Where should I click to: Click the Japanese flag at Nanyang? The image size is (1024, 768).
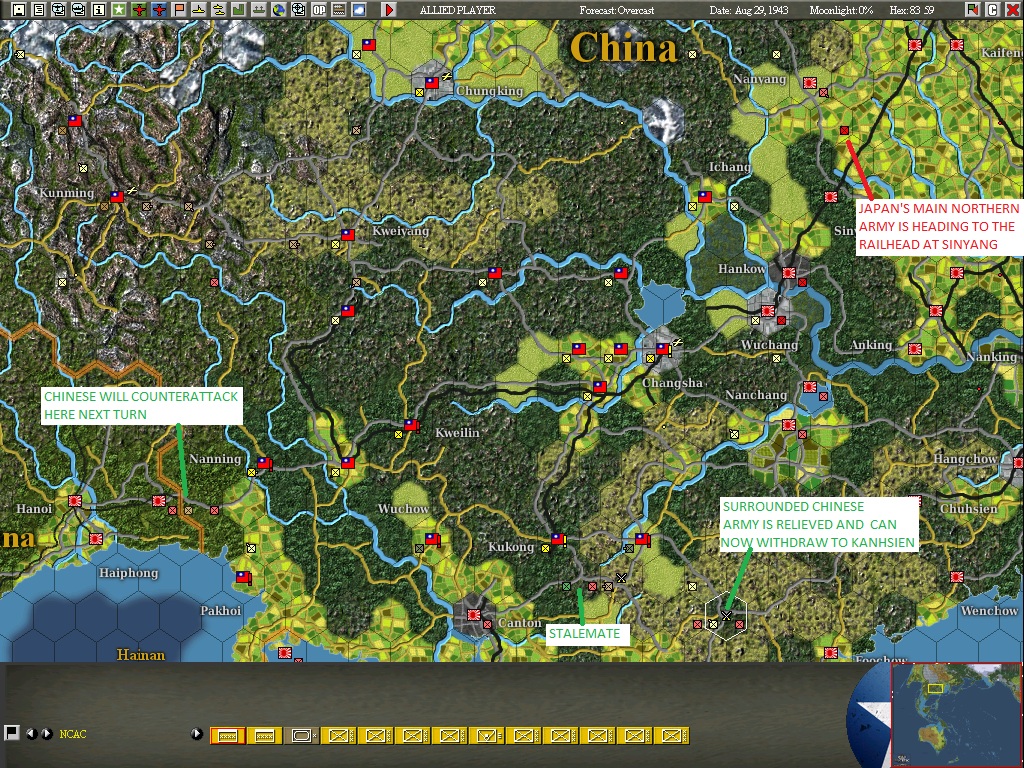(x=810, y=83)
